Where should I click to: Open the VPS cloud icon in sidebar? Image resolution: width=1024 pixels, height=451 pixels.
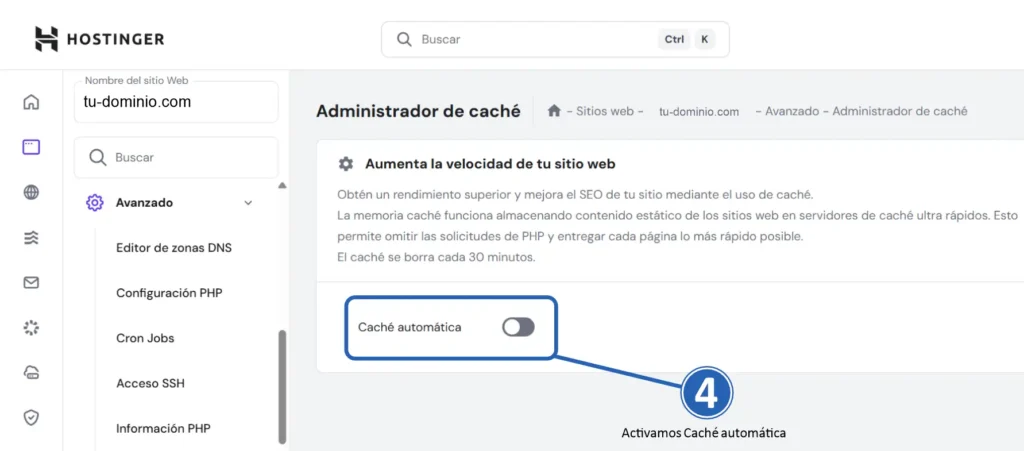click(x=31, y=372)
